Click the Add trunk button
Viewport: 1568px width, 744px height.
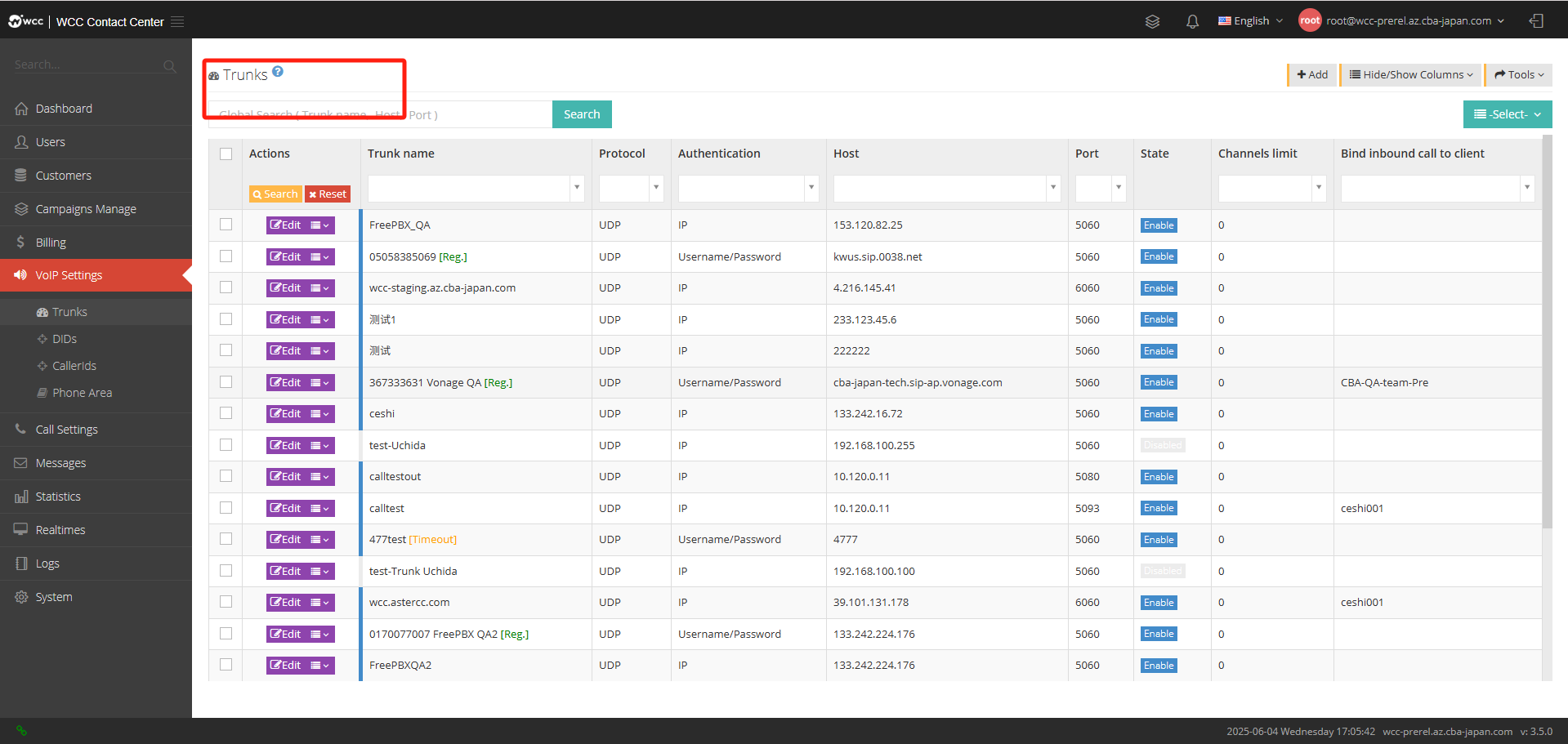(1312, 74)
